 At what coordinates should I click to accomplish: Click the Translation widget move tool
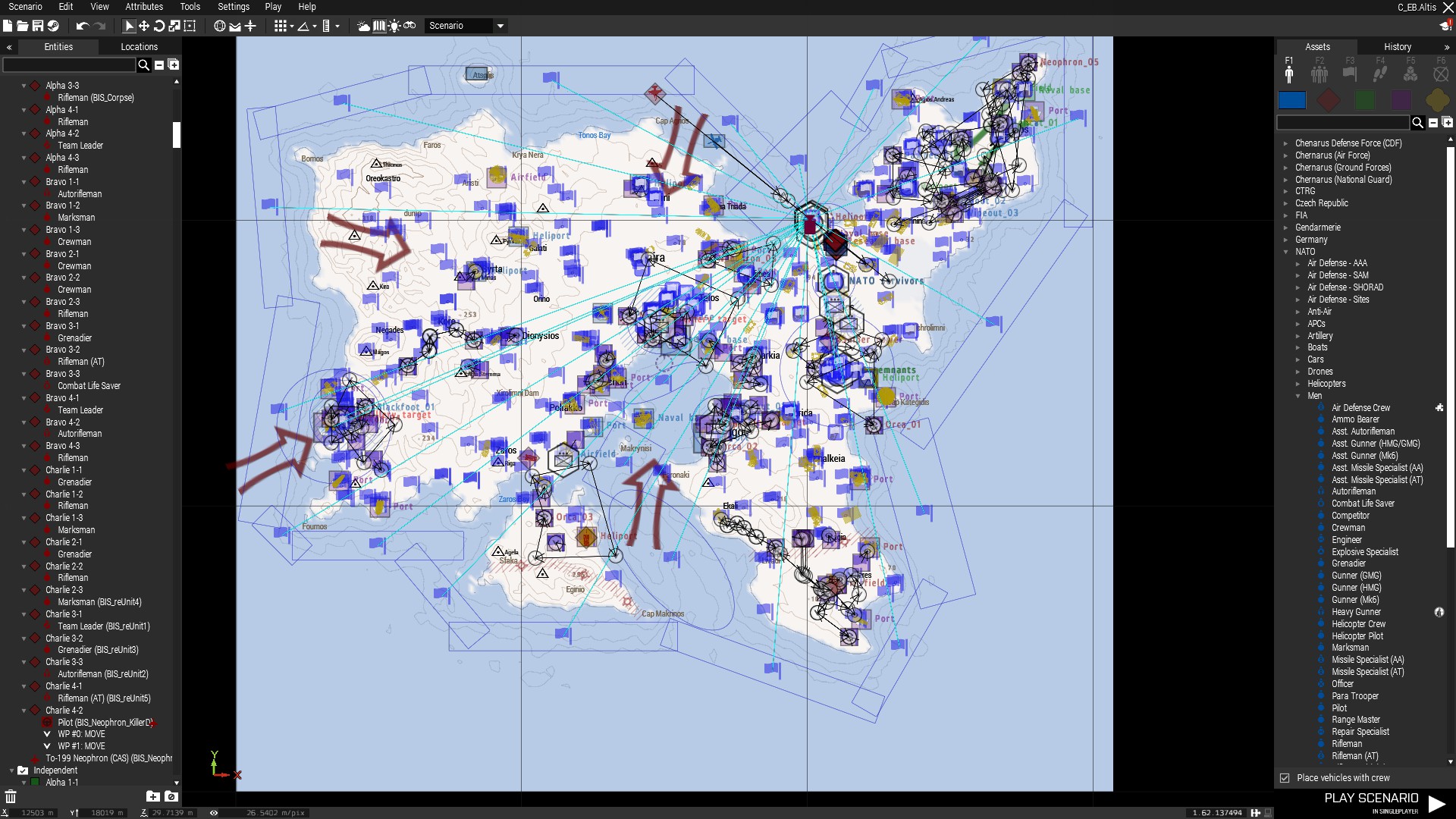(144, 26)
